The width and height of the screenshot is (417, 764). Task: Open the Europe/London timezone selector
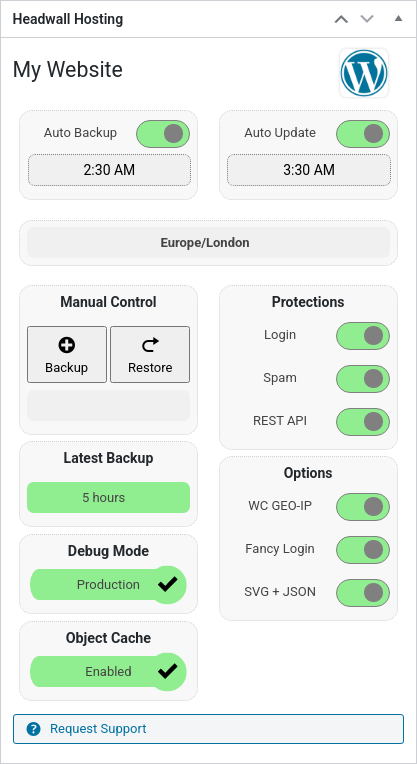(x=208, y=243)
